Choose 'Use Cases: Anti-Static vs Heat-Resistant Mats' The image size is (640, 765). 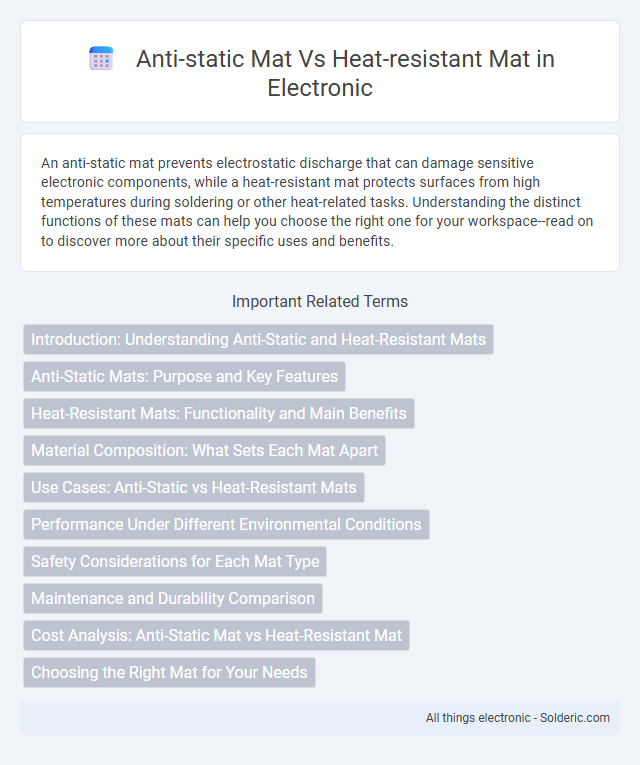coord(194,487)
